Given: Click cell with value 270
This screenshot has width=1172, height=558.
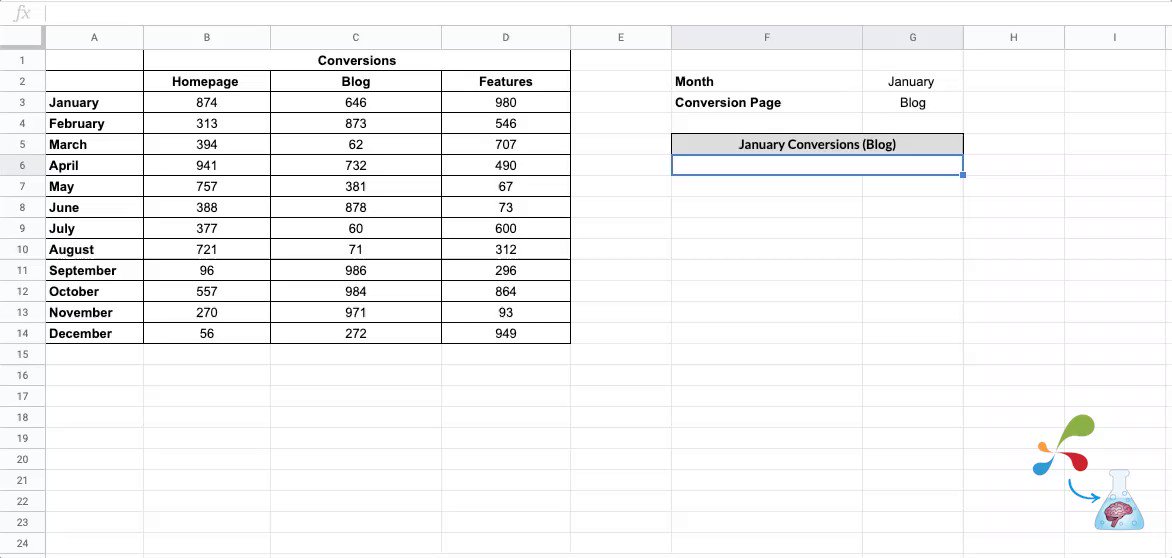Looking at the screenshot, I should (x=207, y=312).
